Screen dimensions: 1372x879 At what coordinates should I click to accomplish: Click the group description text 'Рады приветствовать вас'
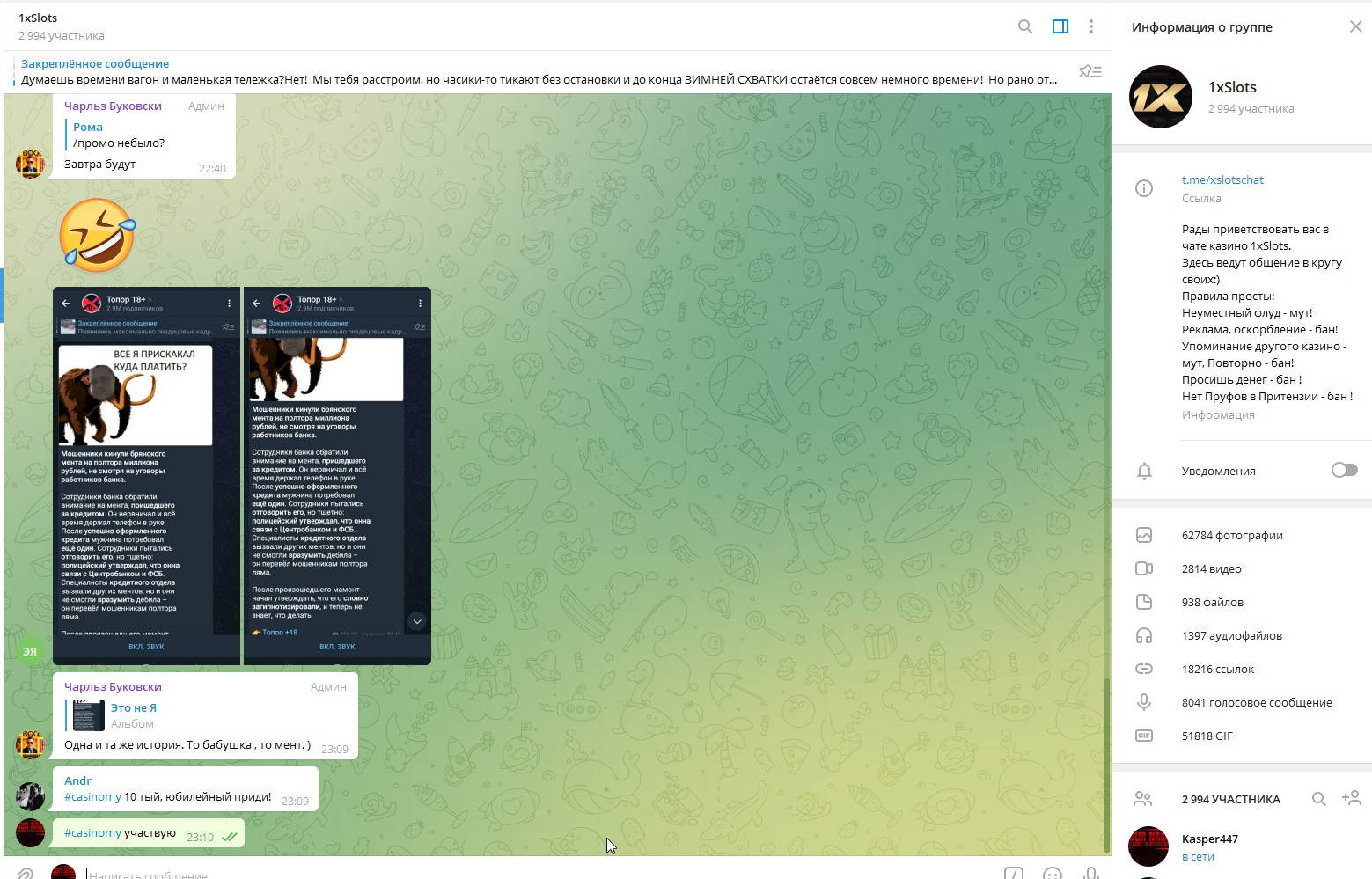coord(1255,229)
